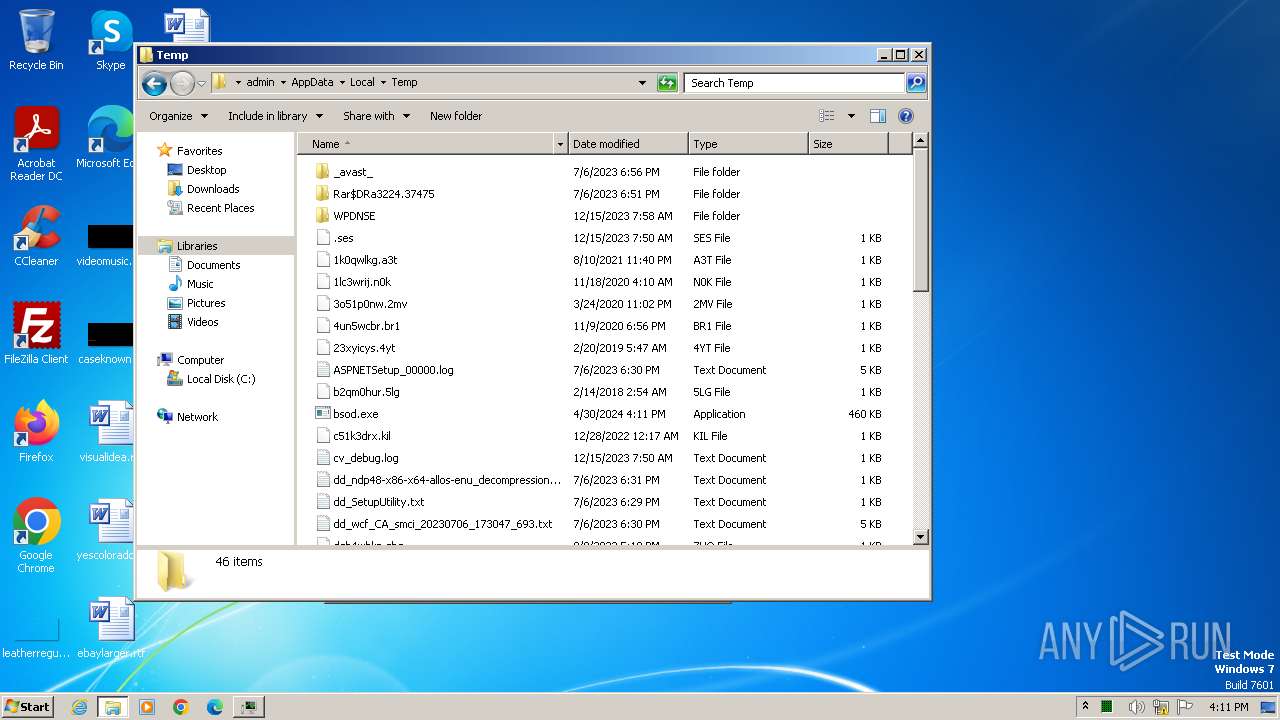This screenshot has height=720, width=1280.
Task: Open address bar history dropdown arrow
Action: click(x=642, y=83)
